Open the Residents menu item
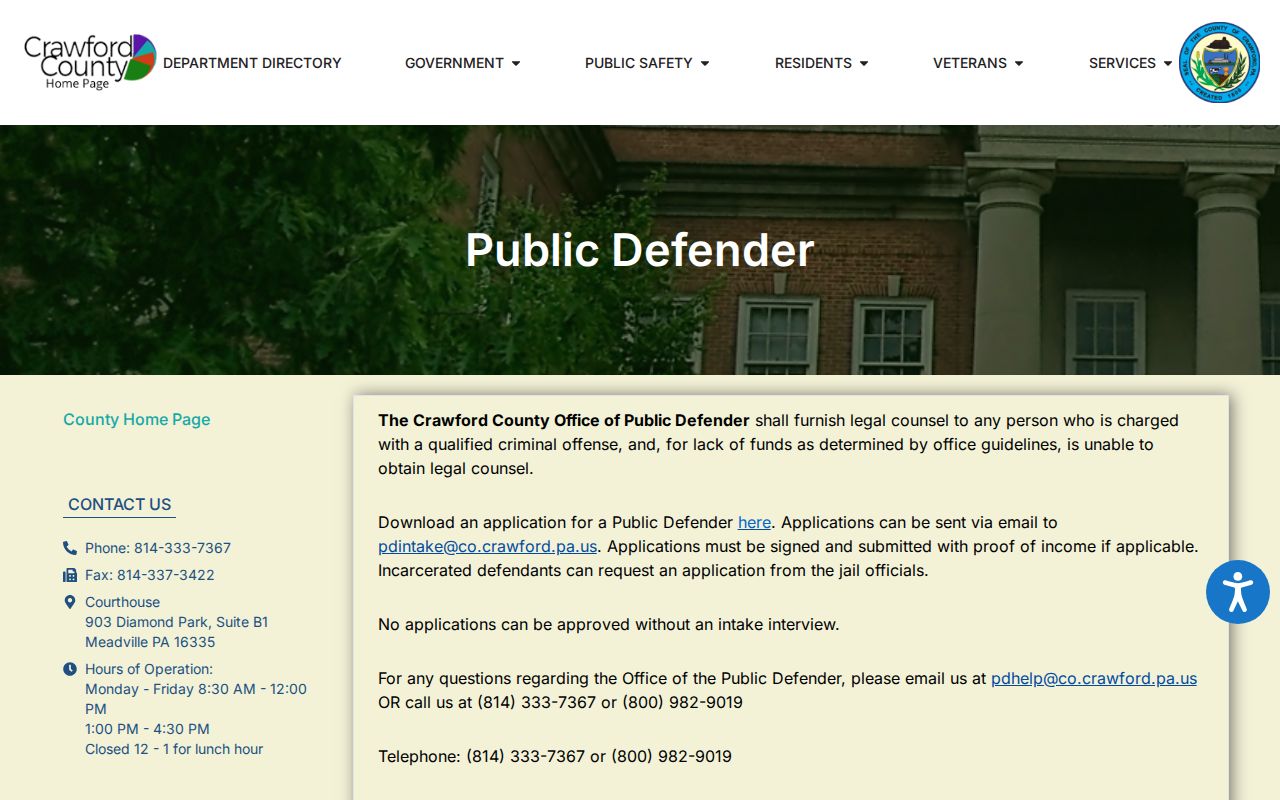Image resolution: width=1280 pixels, height=800 pixels. [813, 63]
